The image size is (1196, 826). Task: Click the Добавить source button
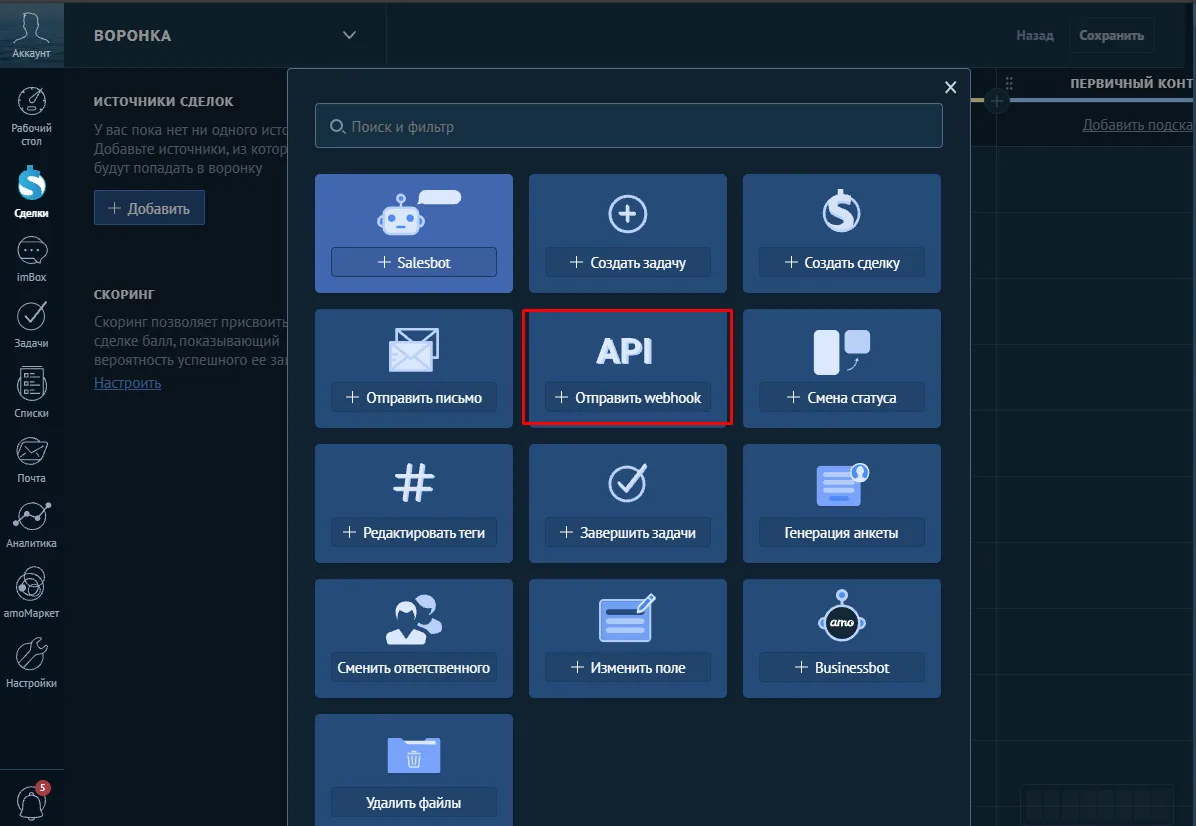point(150,208)
